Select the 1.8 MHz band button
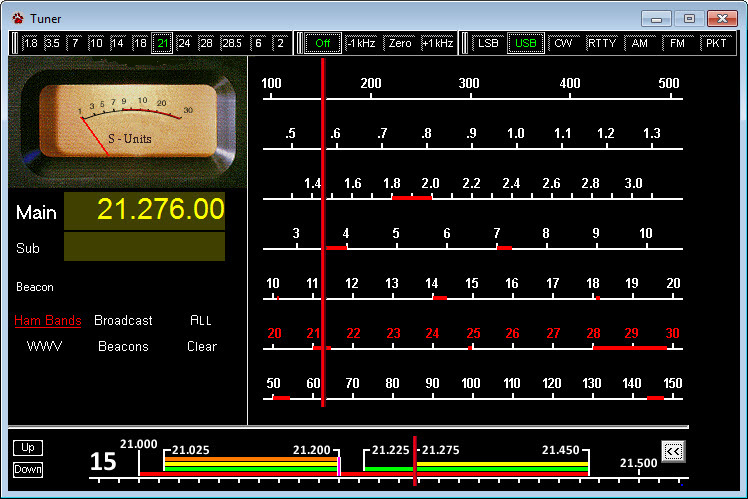The width and height of the screenshot is (748, 499). (31, 43)
